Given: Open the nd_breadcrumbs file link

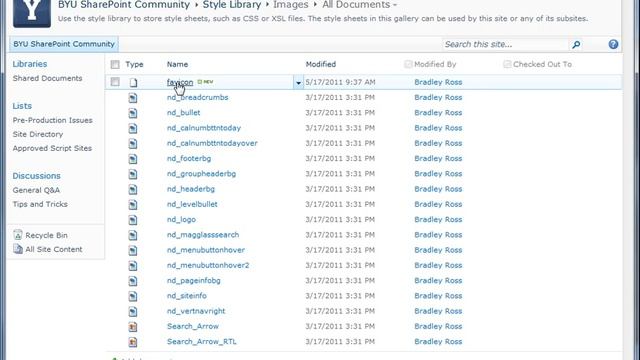Looking at the screenshot, I should [198, 98].
